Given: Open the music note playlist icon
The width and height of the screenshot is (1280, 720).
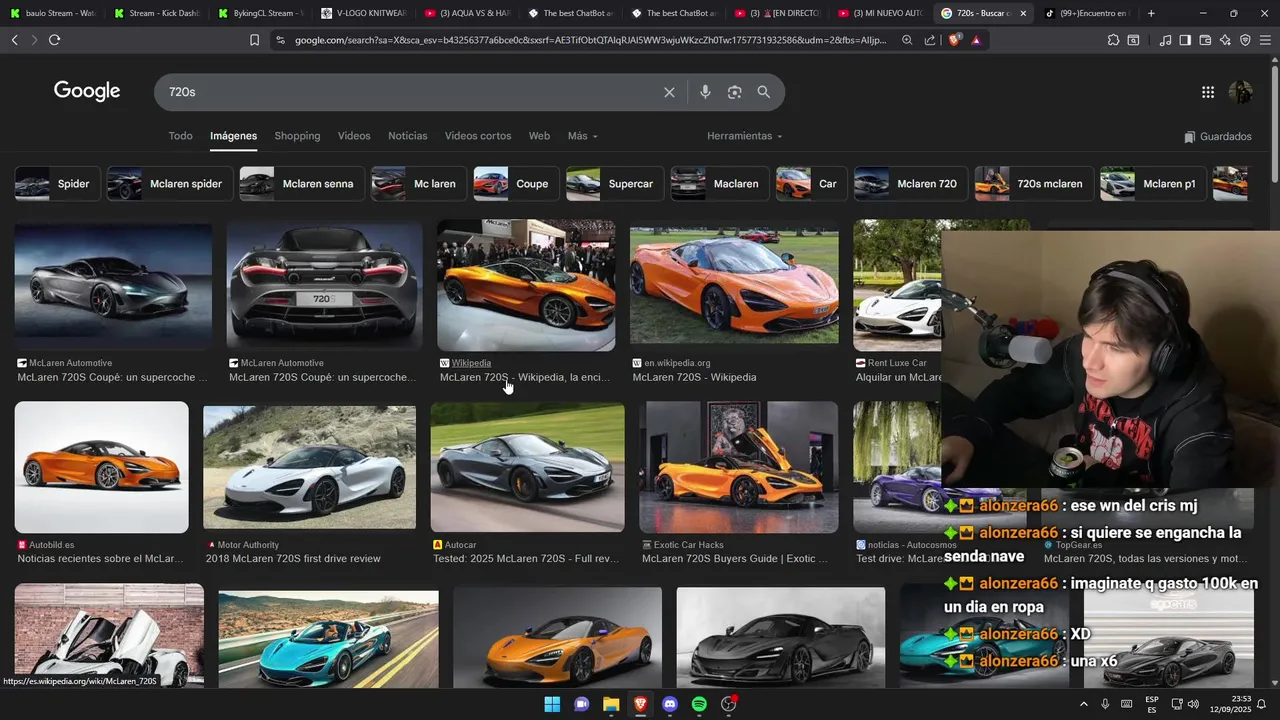Looking at the screenshot, I should [x=1165, y=40].
